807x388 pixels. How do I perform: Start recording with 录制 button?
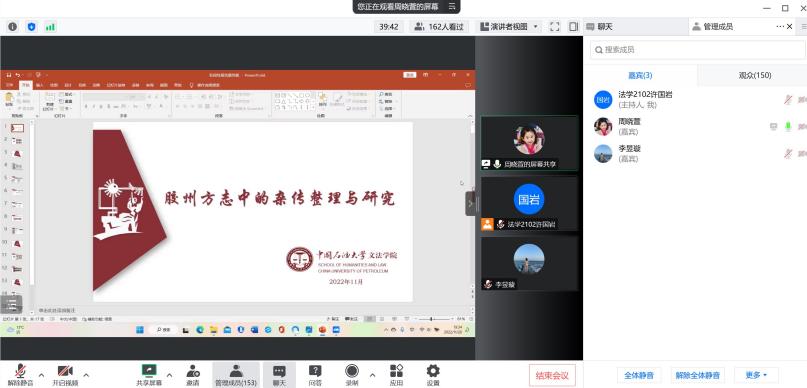pyautogui.click(x=352, y=375)
